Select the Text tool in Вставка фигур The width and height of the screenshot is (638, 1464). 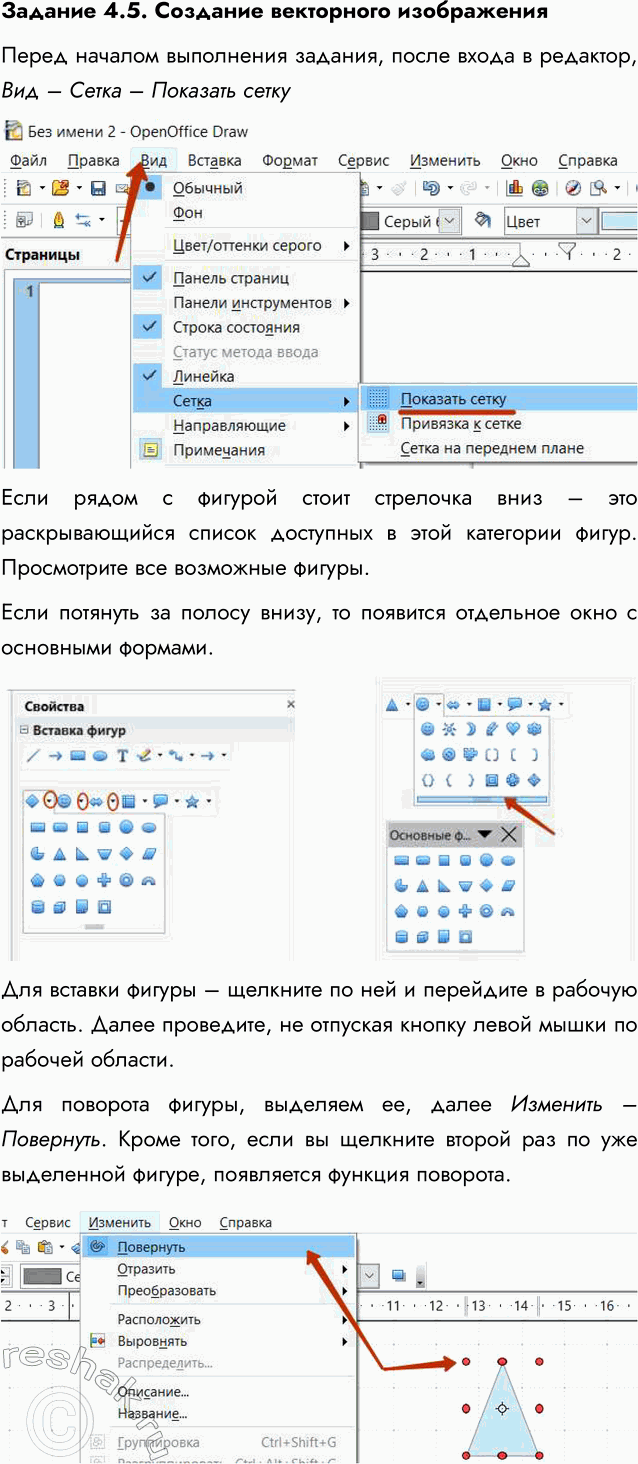[122, 756]
